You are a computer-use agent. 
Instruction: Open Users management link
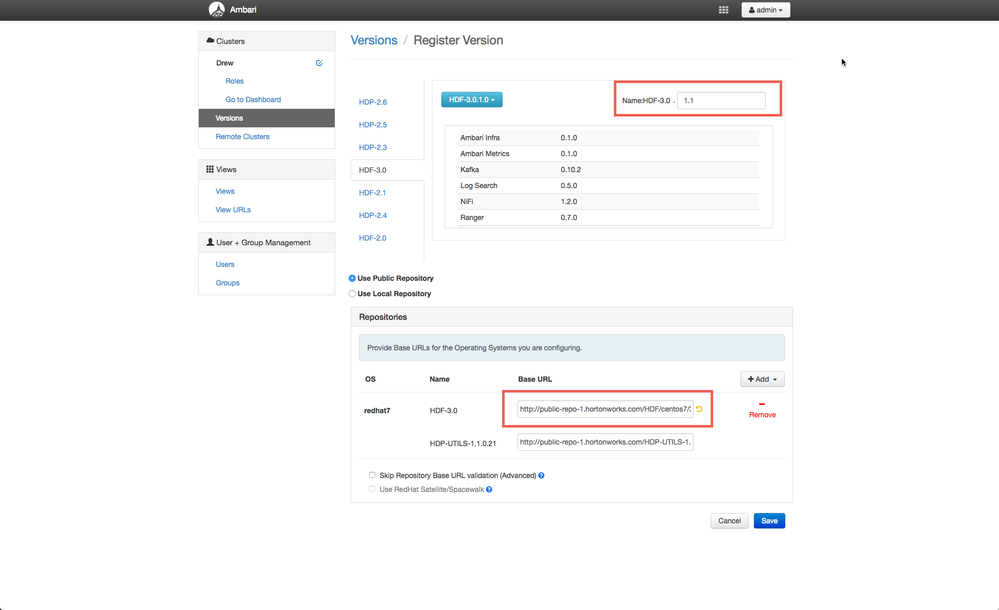click(225, 265)
